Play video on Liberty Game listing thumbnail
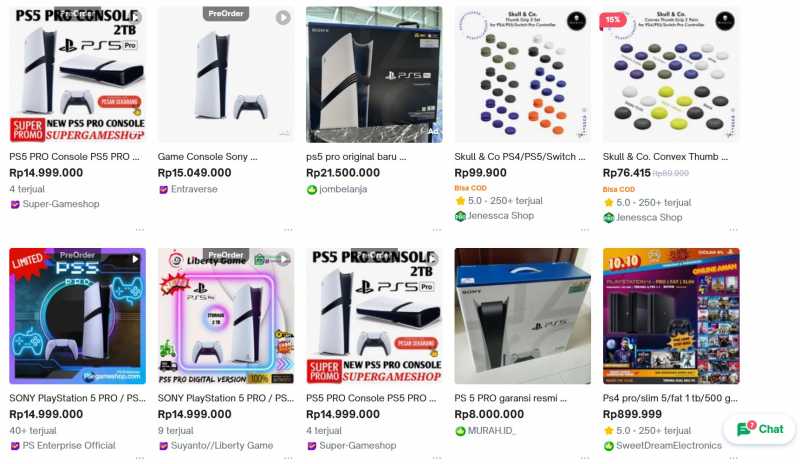The height and width of the screenshot is (464, 800). pos(283,259)
